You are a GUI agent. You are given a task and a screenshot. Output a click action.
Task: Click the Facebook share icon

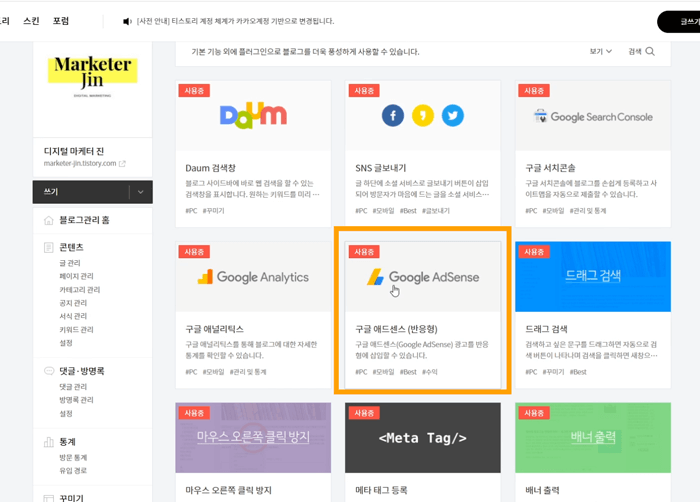pyautogui.click(x=393, y=116)
